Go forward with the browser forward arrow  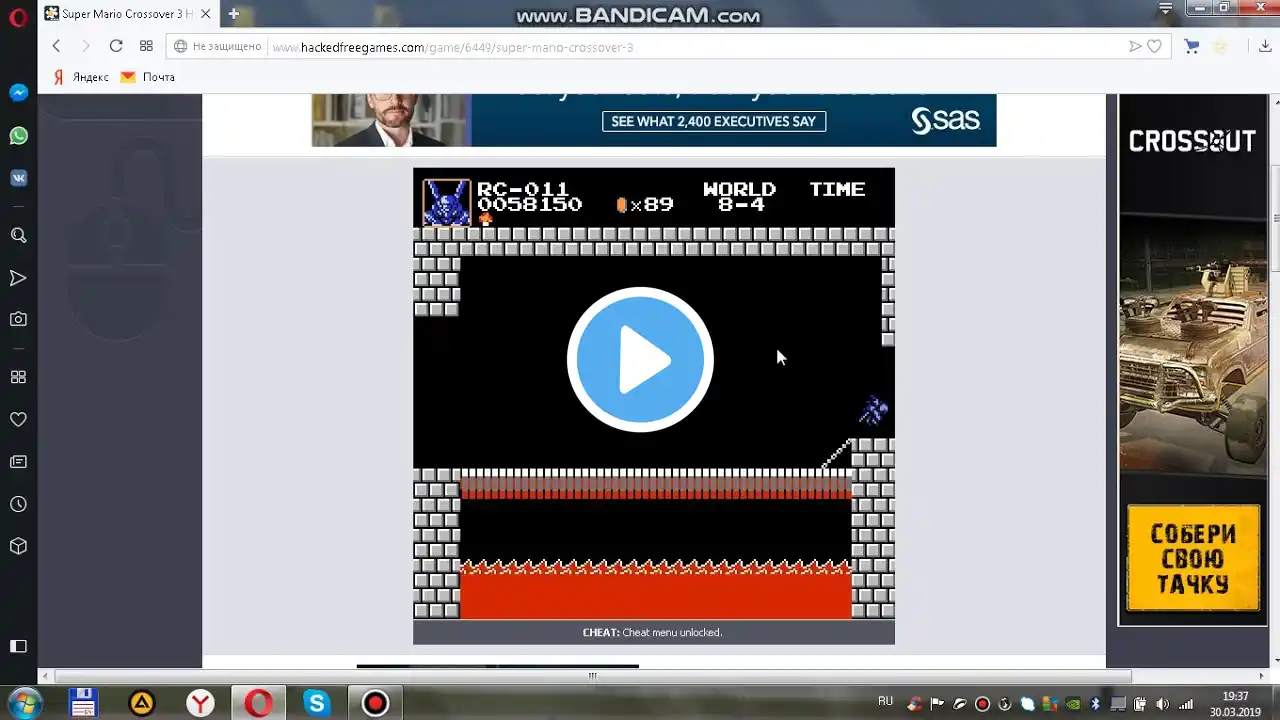click(x=85, y=46)
